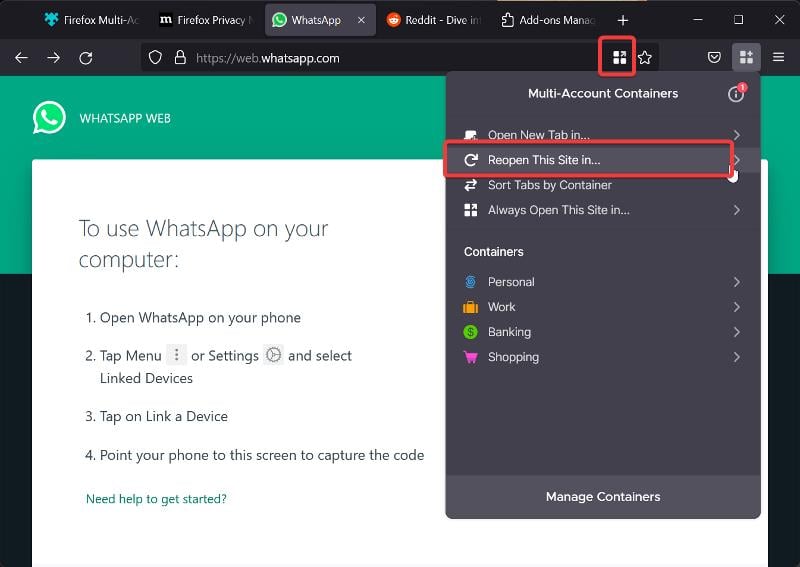Select Always Open This Site in...
Image resolution: width=800 pixels, height=567 pixels.
(603, 210)
